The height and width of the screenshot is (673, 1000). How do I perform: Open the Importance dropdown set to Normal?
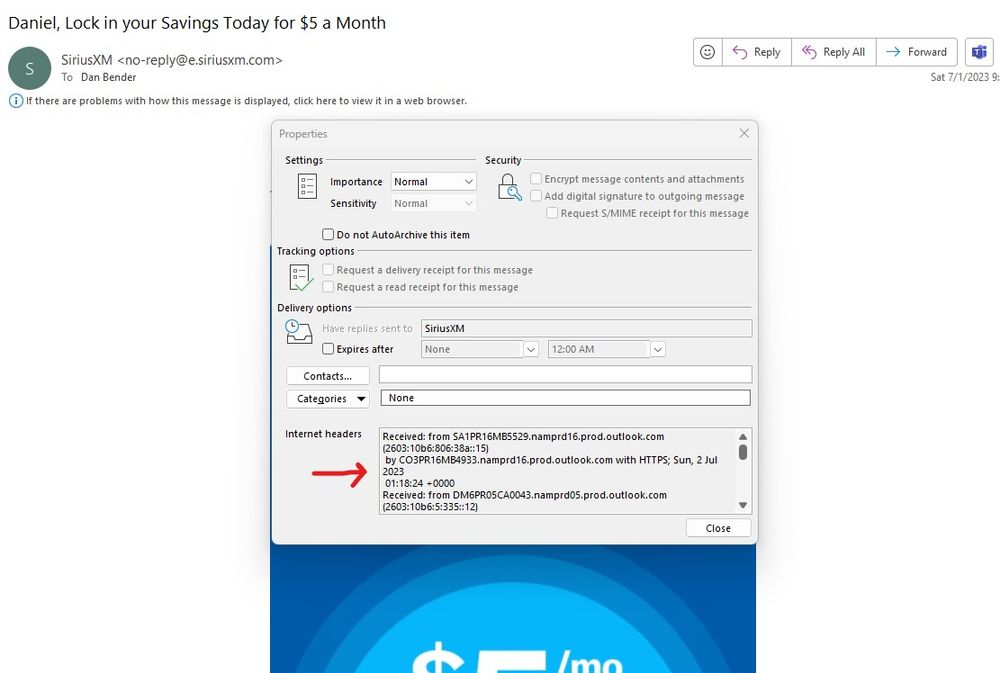click(433, 182)
